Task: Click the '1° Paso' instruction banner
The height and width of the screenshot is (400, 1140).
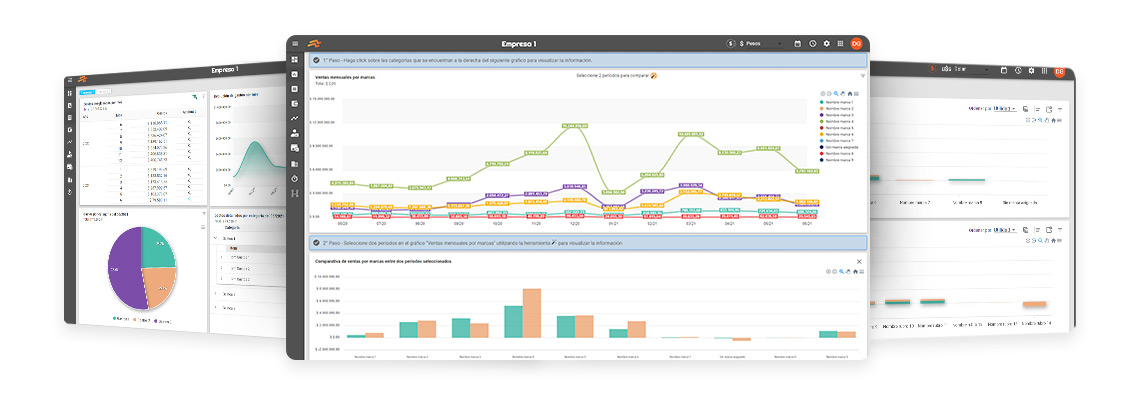Action: click(588, 60)
